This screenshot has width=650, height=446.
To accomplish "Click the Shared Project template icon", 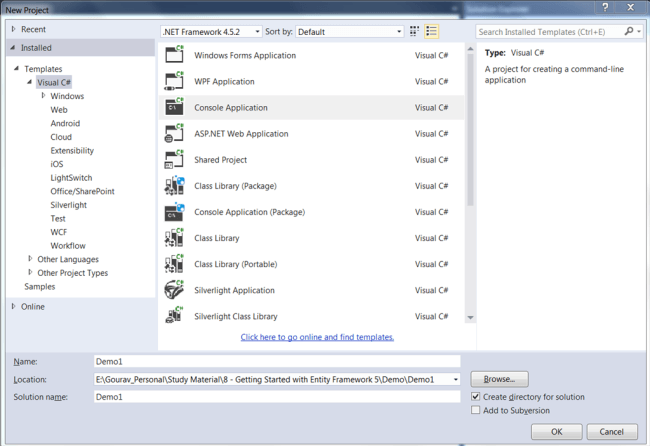I will 174,160.
